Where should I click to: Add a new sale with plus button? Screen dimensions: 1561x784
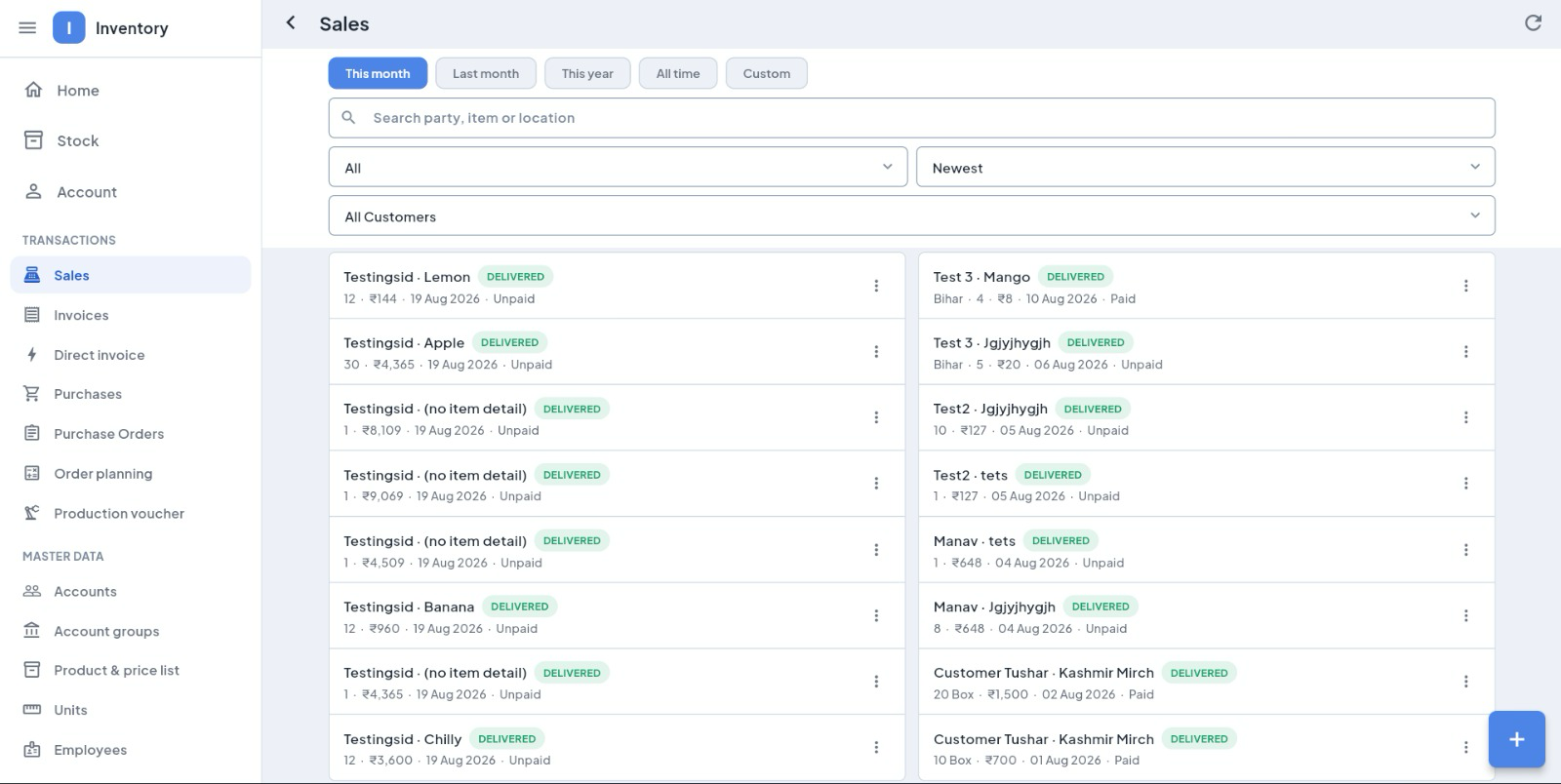tap(1516, 739)
